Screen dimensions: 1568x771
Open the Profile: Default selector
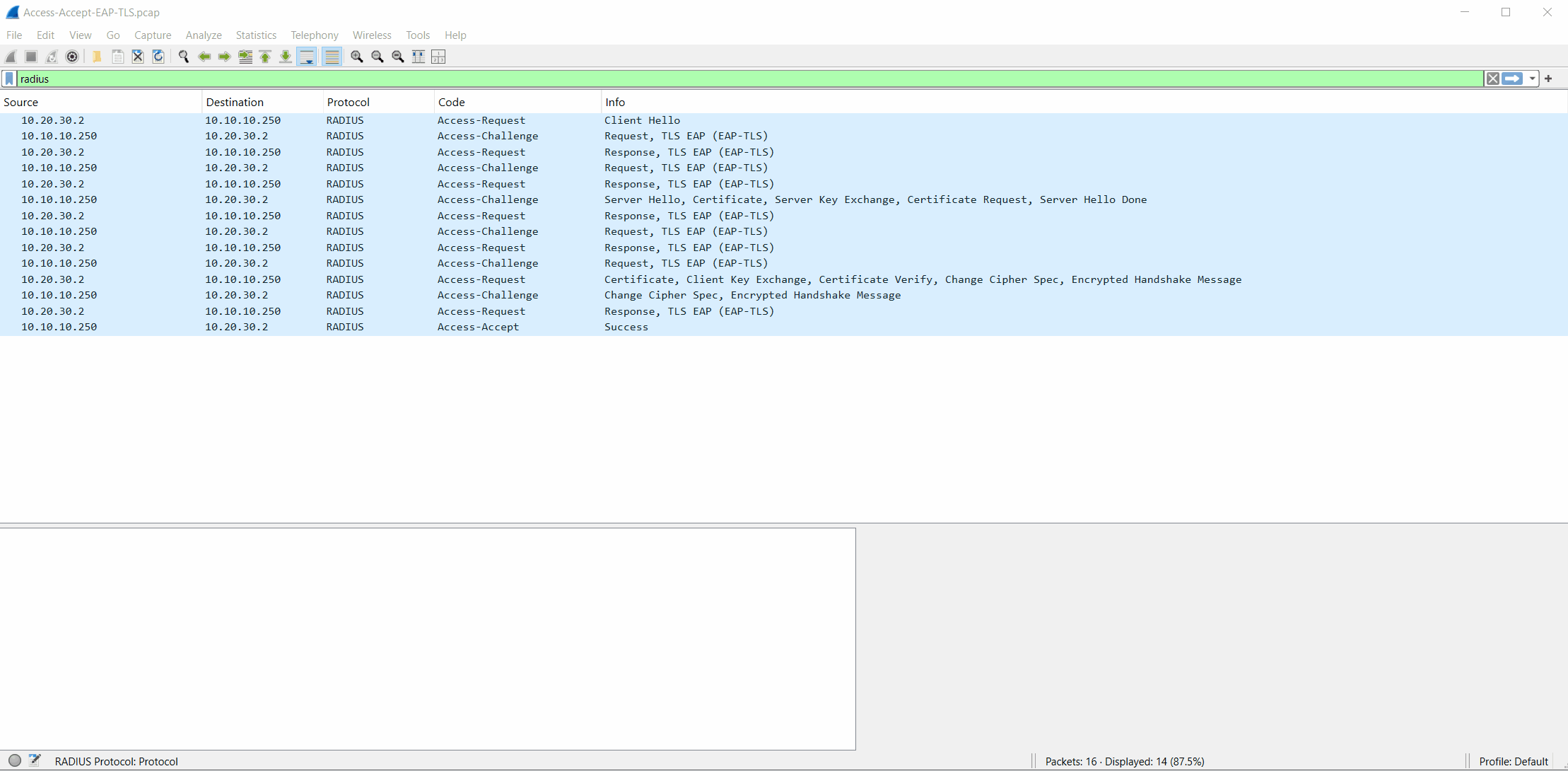1513,761
